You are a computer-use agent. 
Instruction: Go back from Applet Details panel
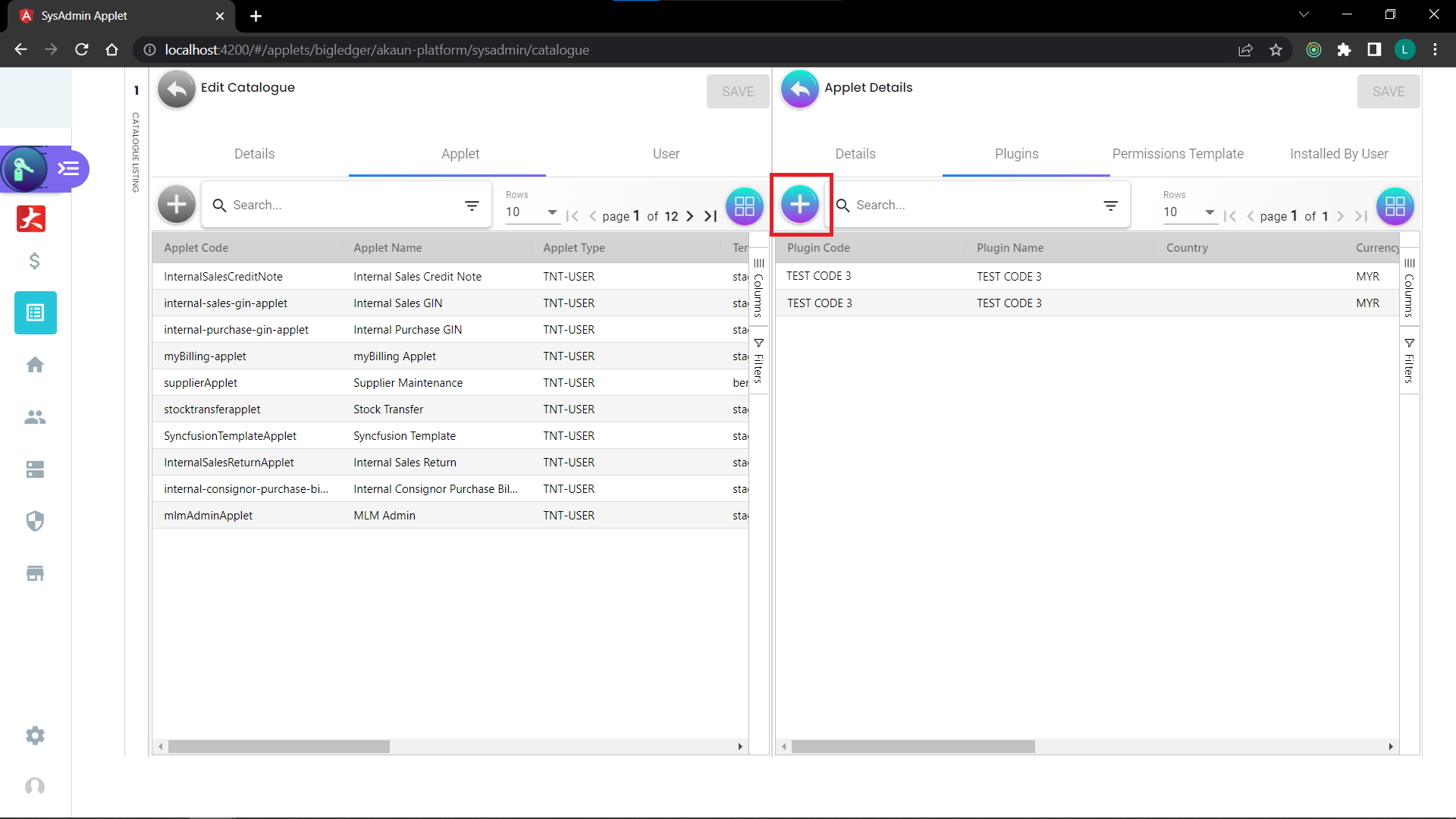click(799, 89)
